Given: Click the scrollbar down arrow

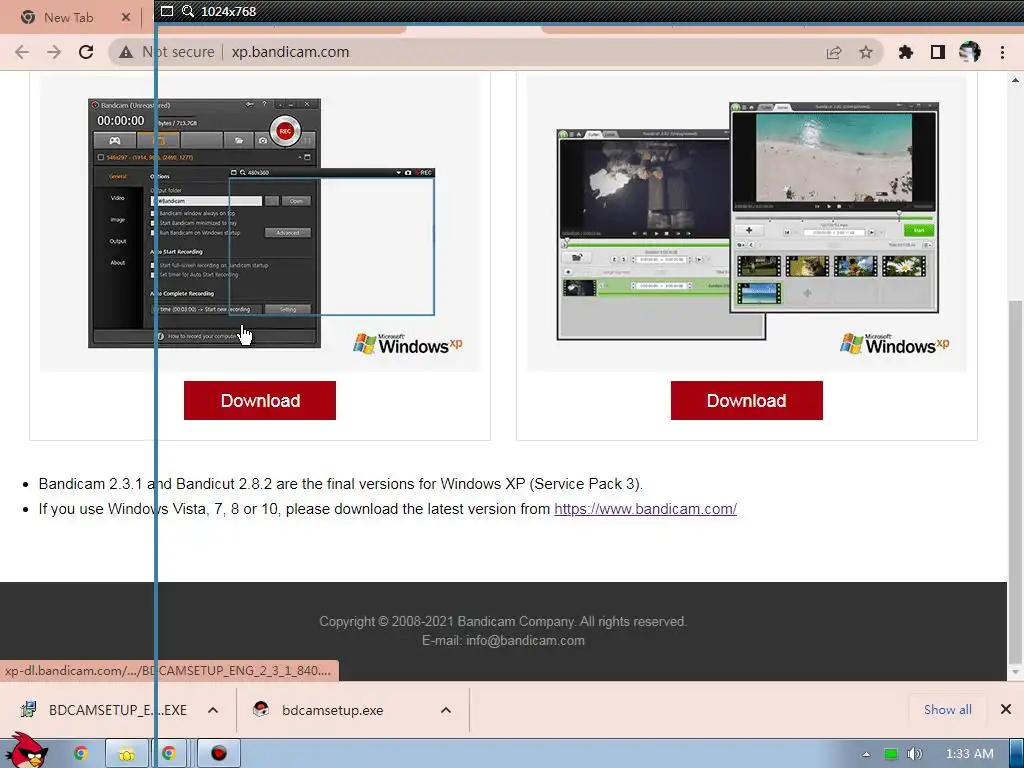Looking at the screenshot, I should [1015, 672].
